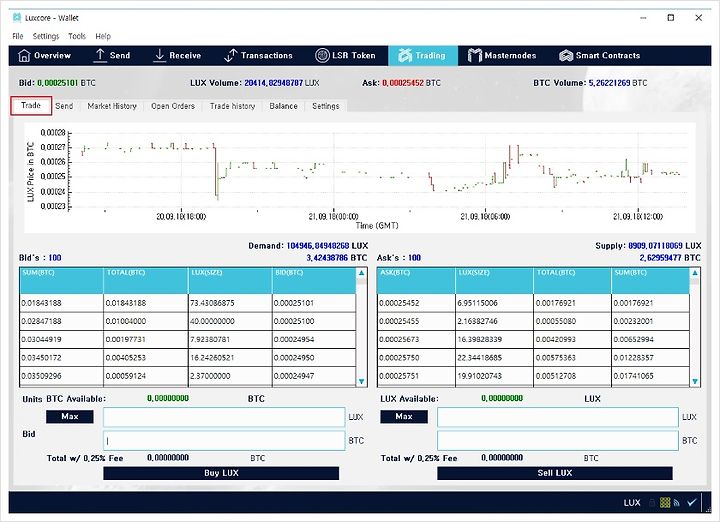Click ASK(BTC) column header
The height and width of the screenshot is (522, 720).
[x=416, y=281]
